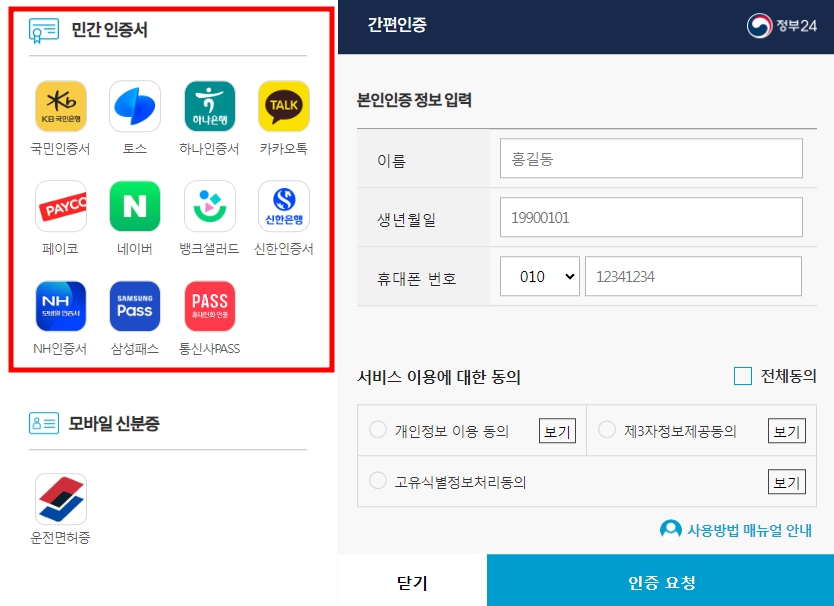
Task: Open the 010 phone prefix dropdown
Action: pos(539,276)
